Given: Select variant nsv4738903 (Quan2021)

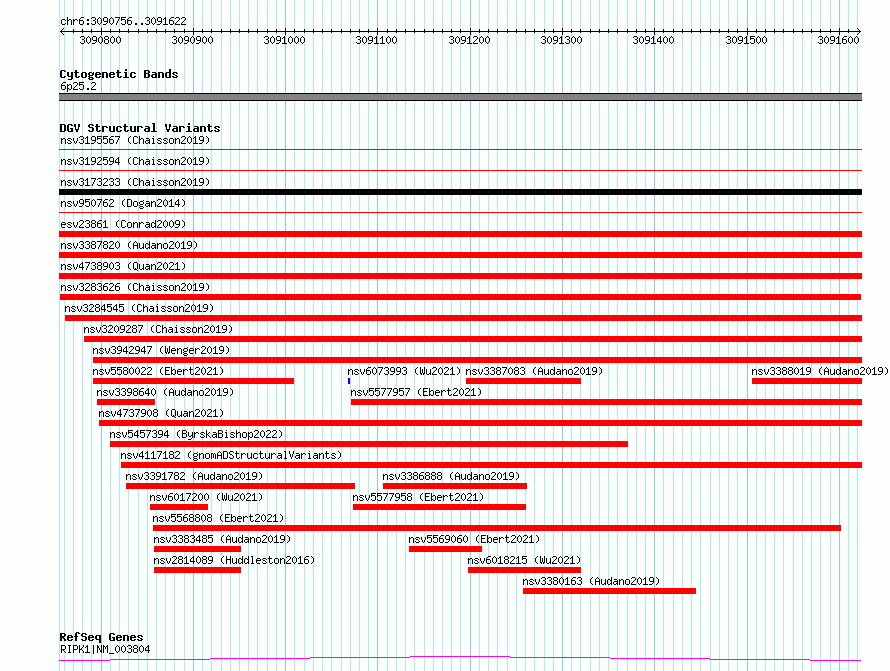Looking at the screenshot, I should [123, 266].
